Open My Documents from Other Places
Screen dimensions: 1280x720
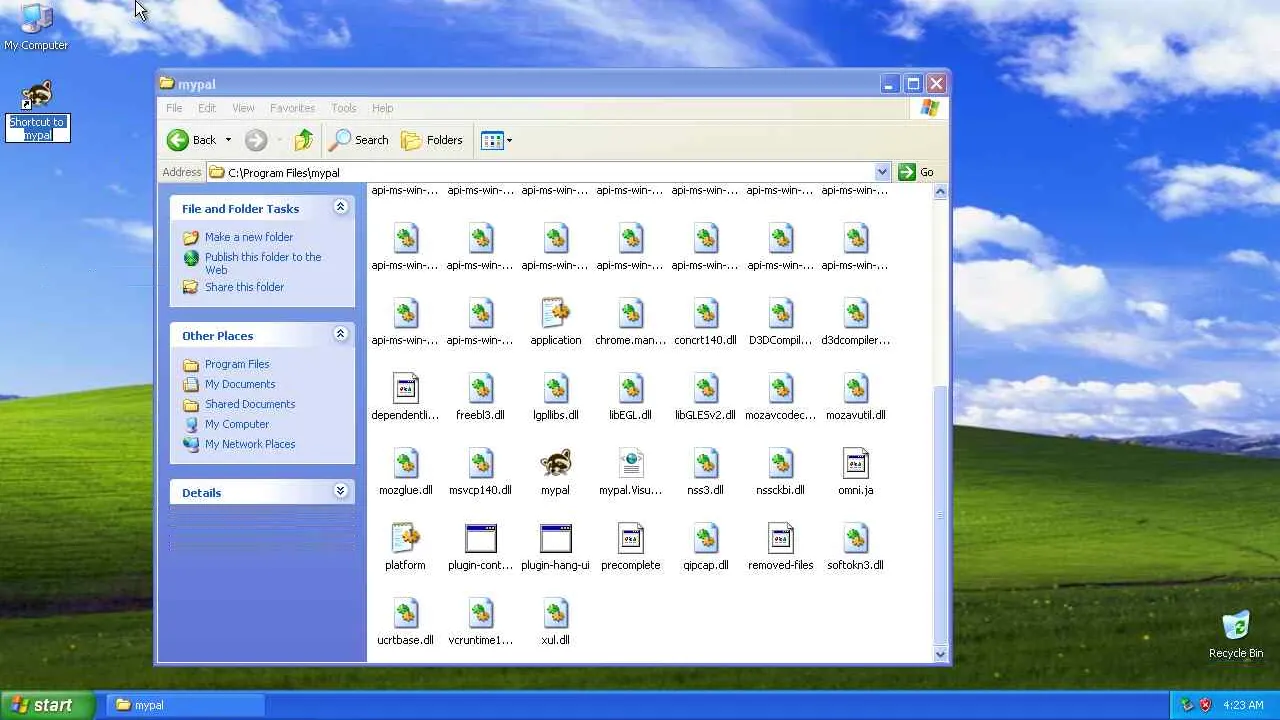click(240, 384)
